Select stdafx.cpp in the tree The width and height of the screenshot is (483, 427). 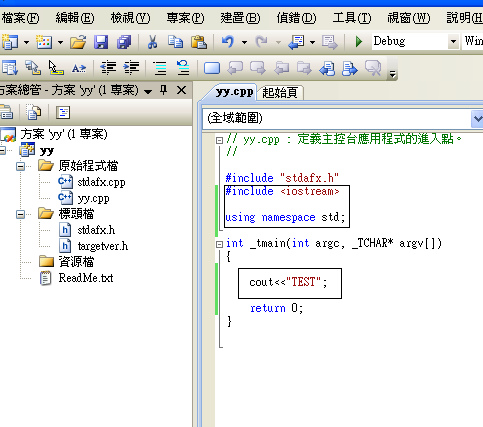pos(101,182)
